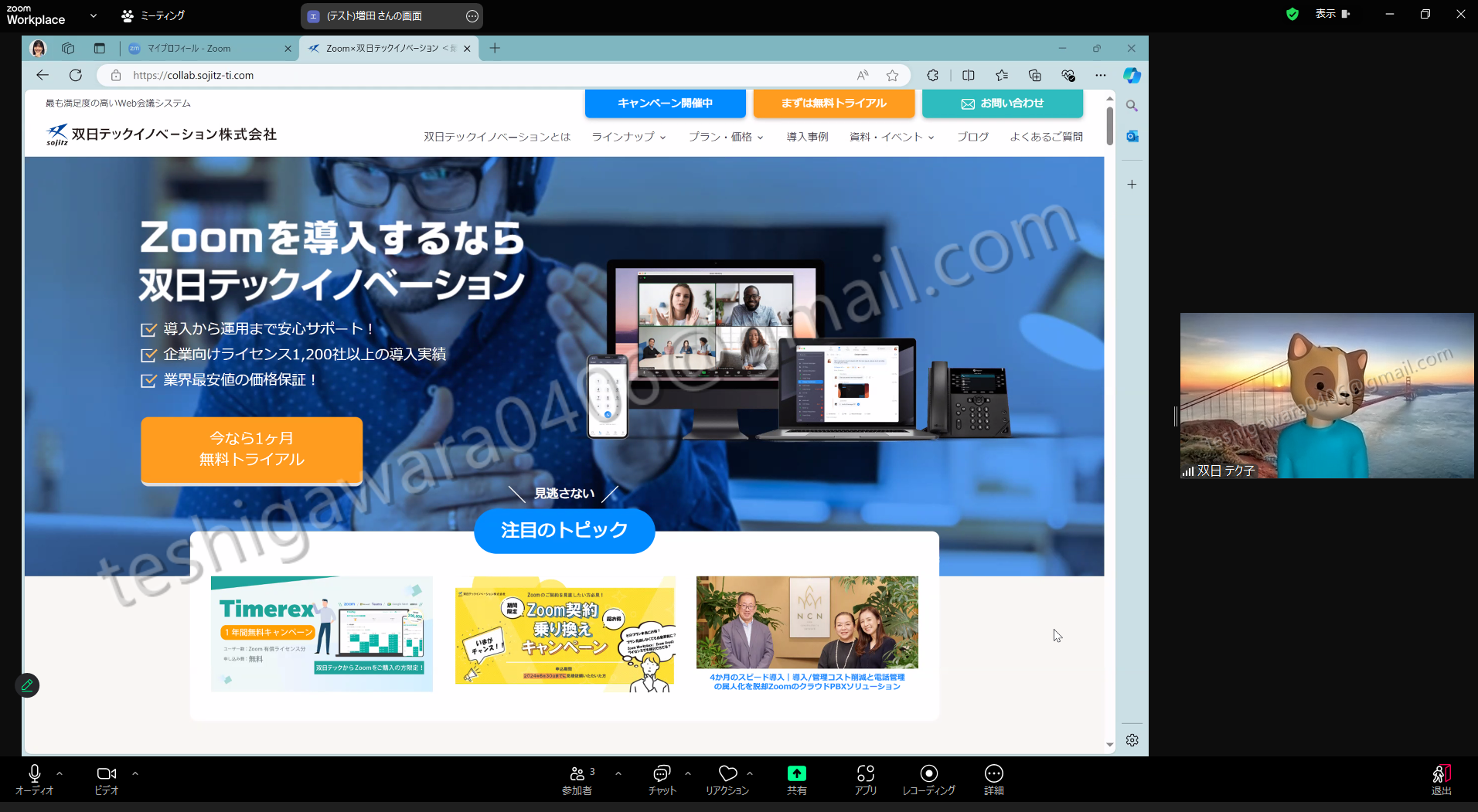Open the browser profile avatar

coord(38,48)
